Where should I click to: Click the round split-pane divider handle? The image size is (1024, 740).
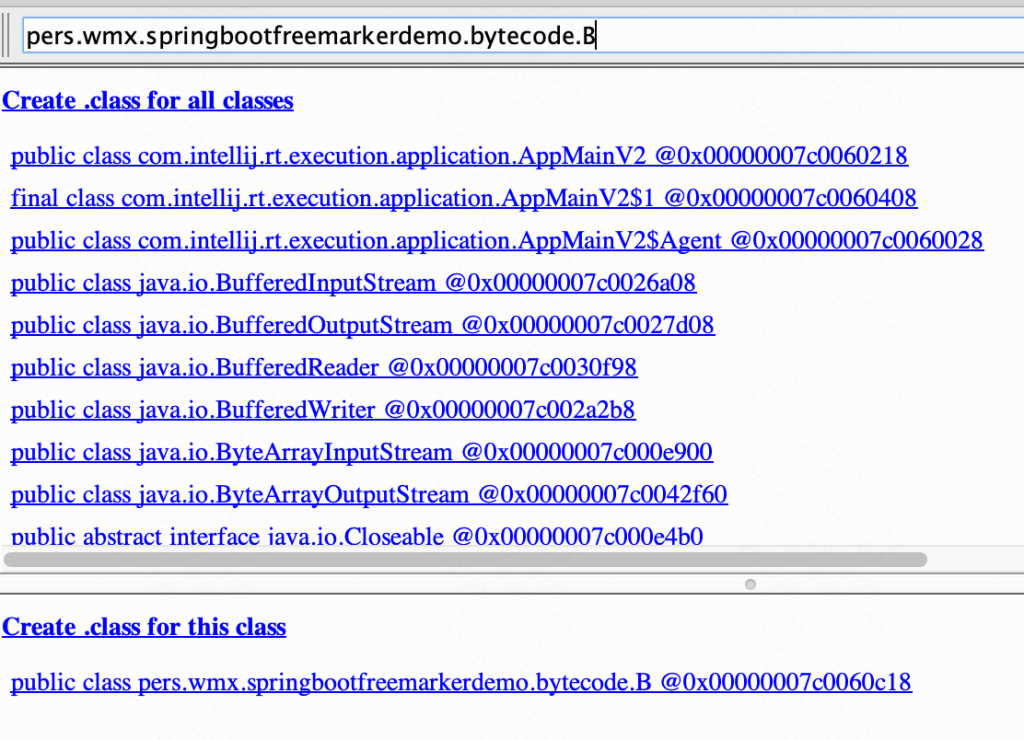tap(750, 584)
